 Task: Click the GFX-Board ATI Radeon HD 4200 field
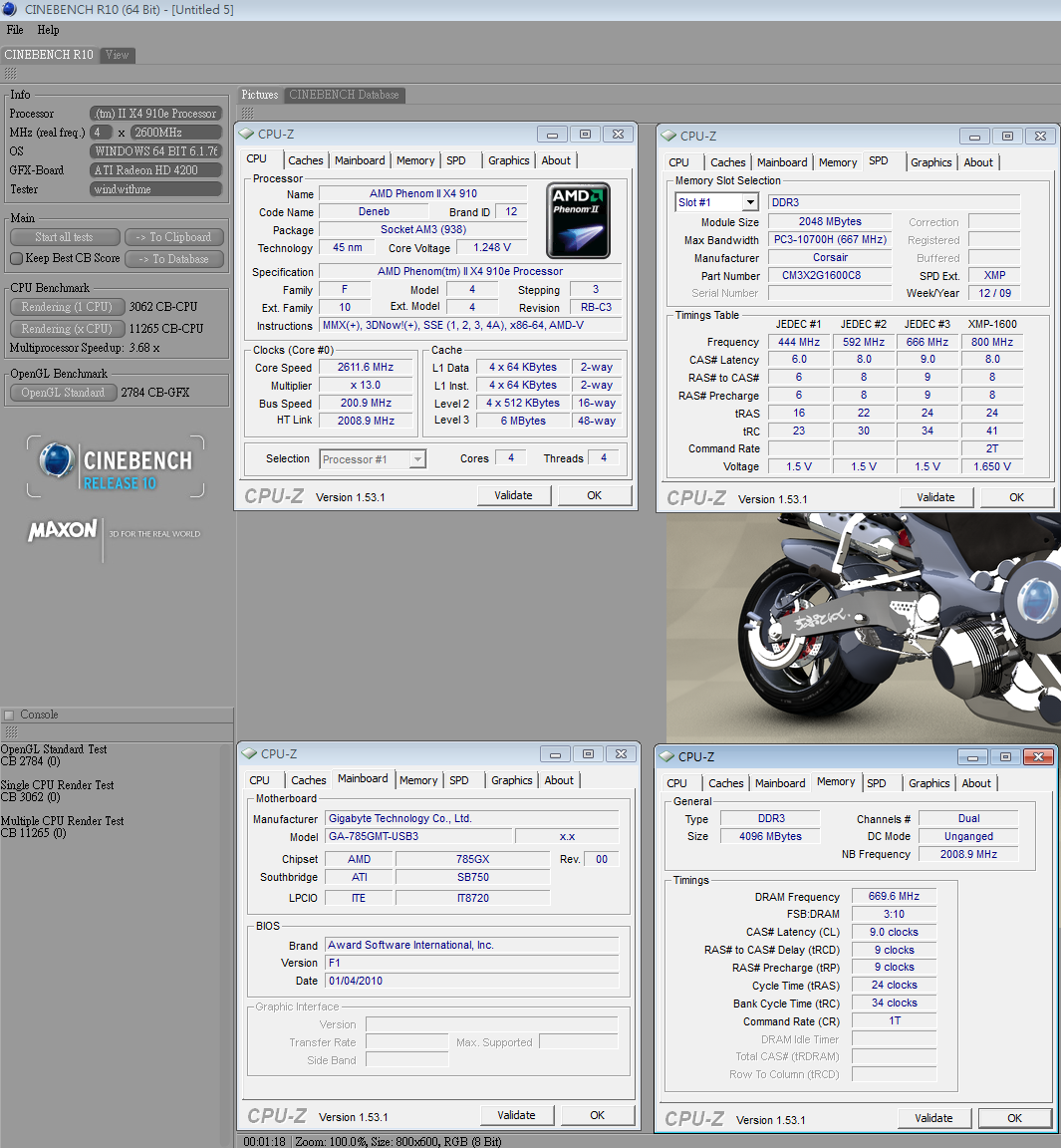(155, 170)
